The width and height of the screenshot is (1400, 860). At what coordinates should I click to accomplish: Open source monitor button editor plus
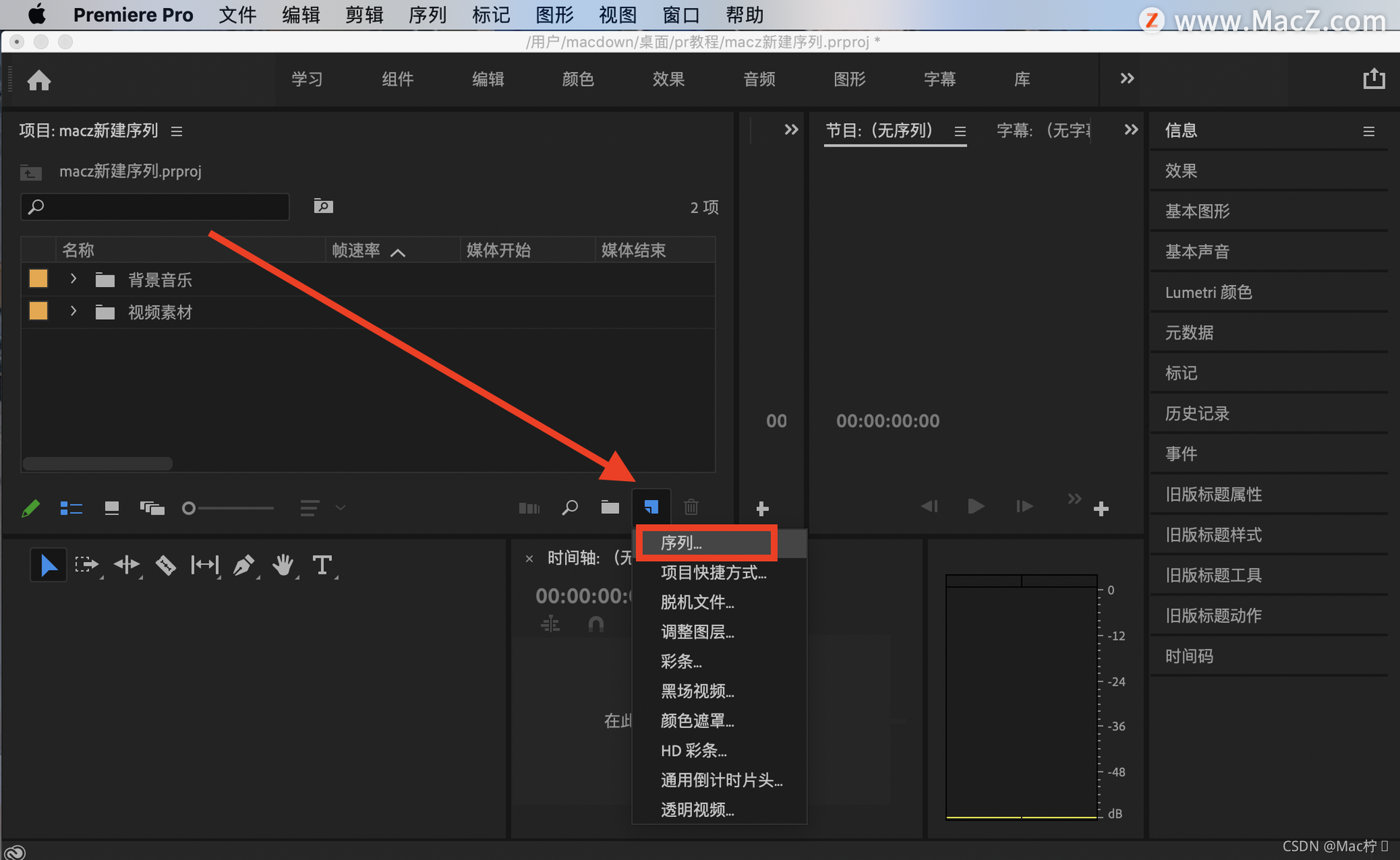pos(762,509)
